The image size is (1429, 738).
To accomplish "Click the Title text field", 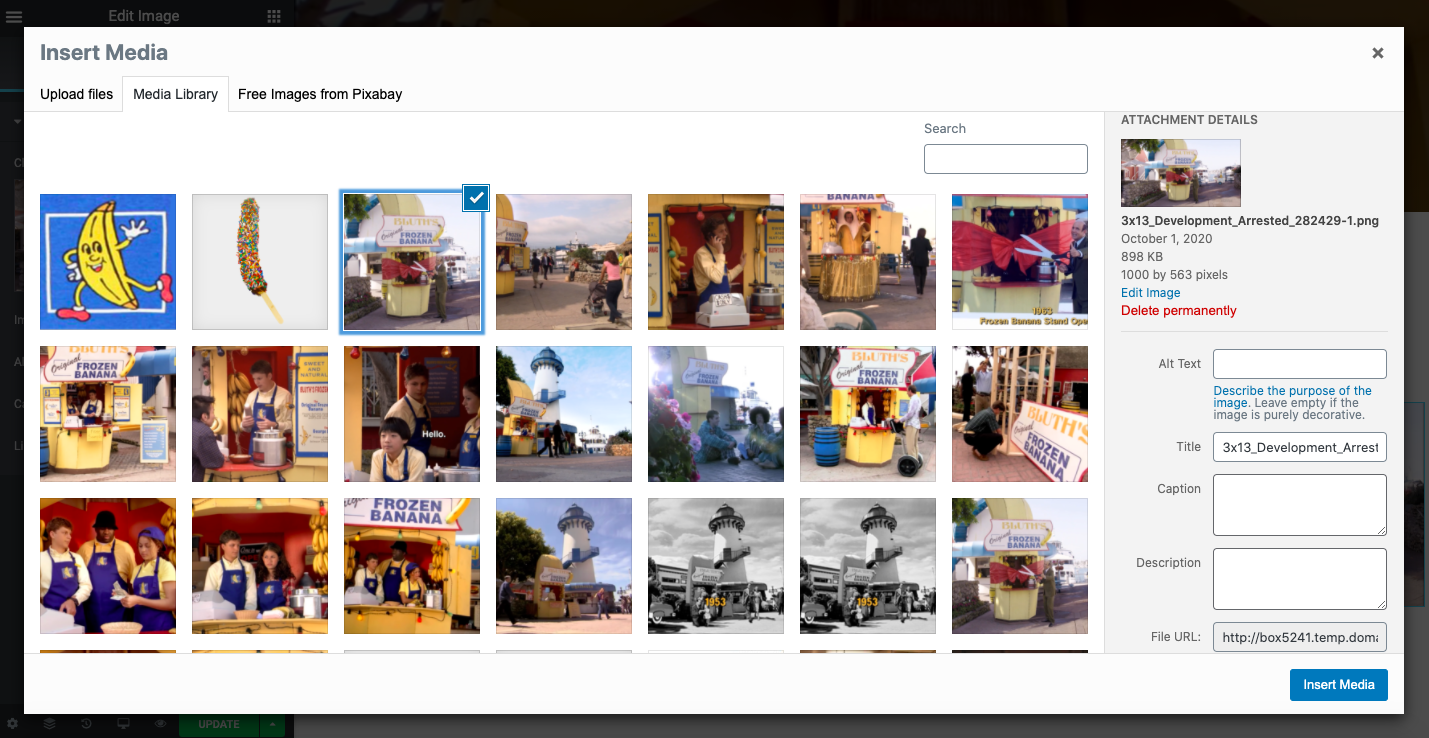I will point(1300,447).
